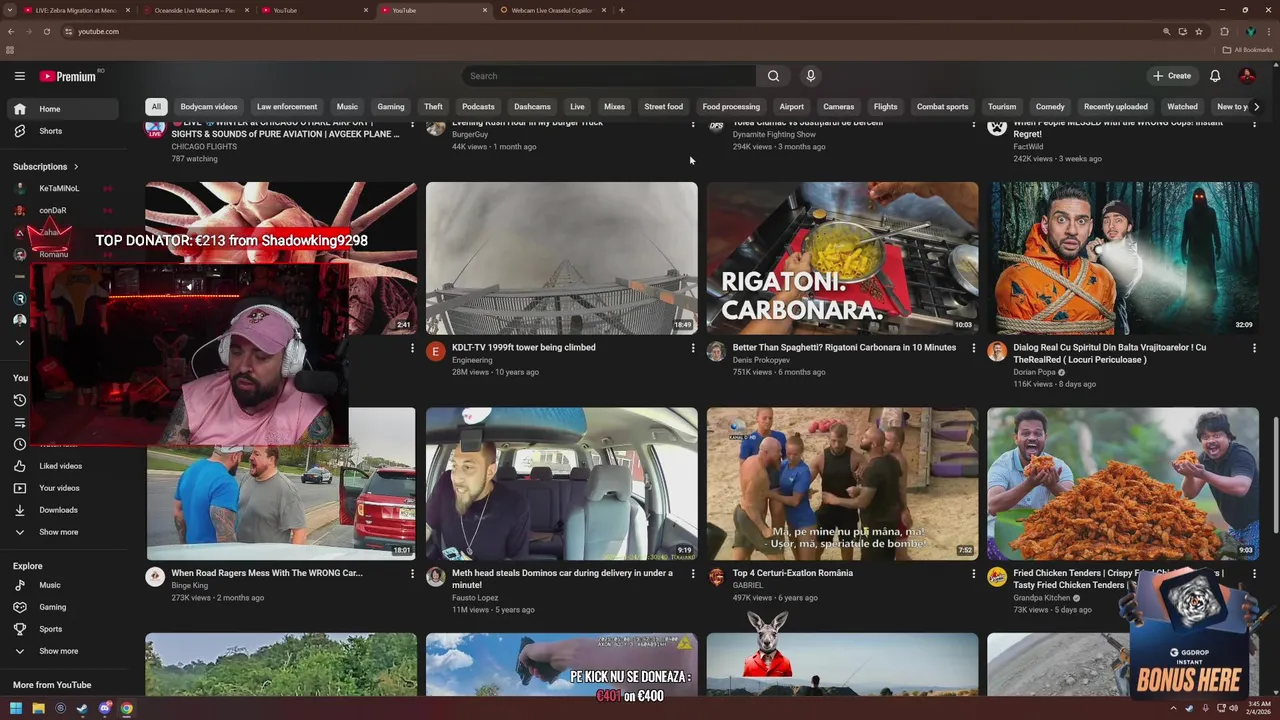1280x720 pixels.
Task: Open options menu for KDLT-TV tower video
Action: (693, 348)
